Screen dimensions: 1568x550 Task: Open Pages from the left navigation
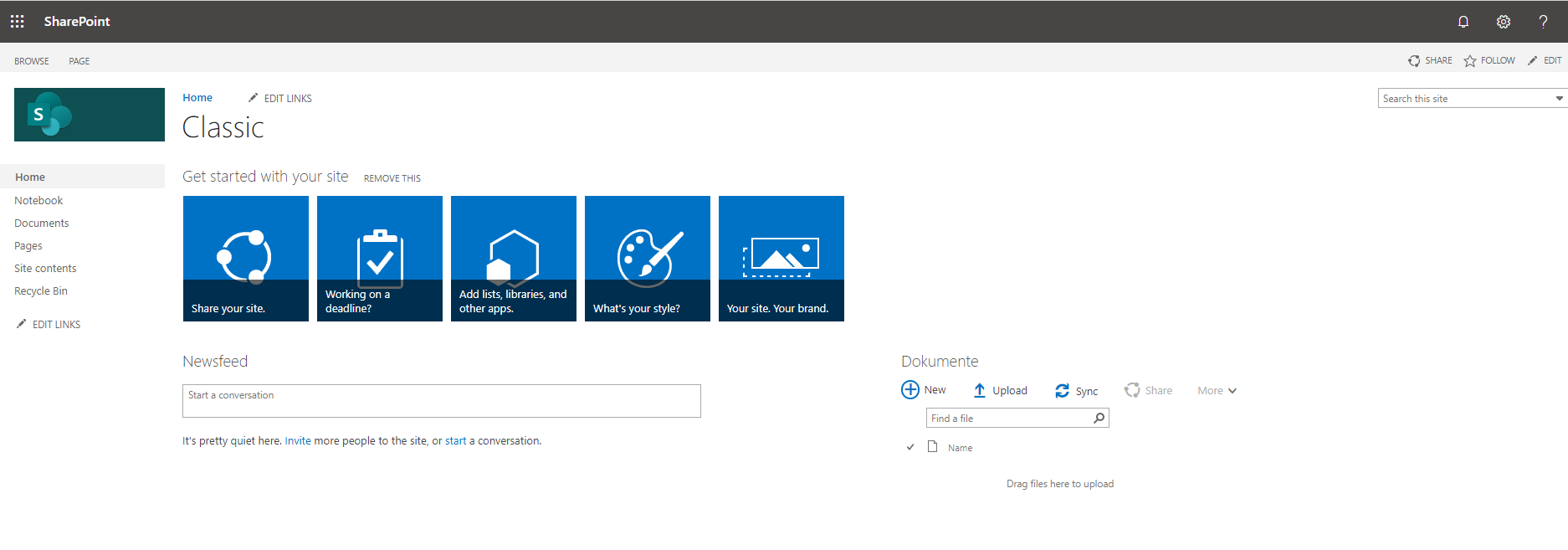point(28,246)
